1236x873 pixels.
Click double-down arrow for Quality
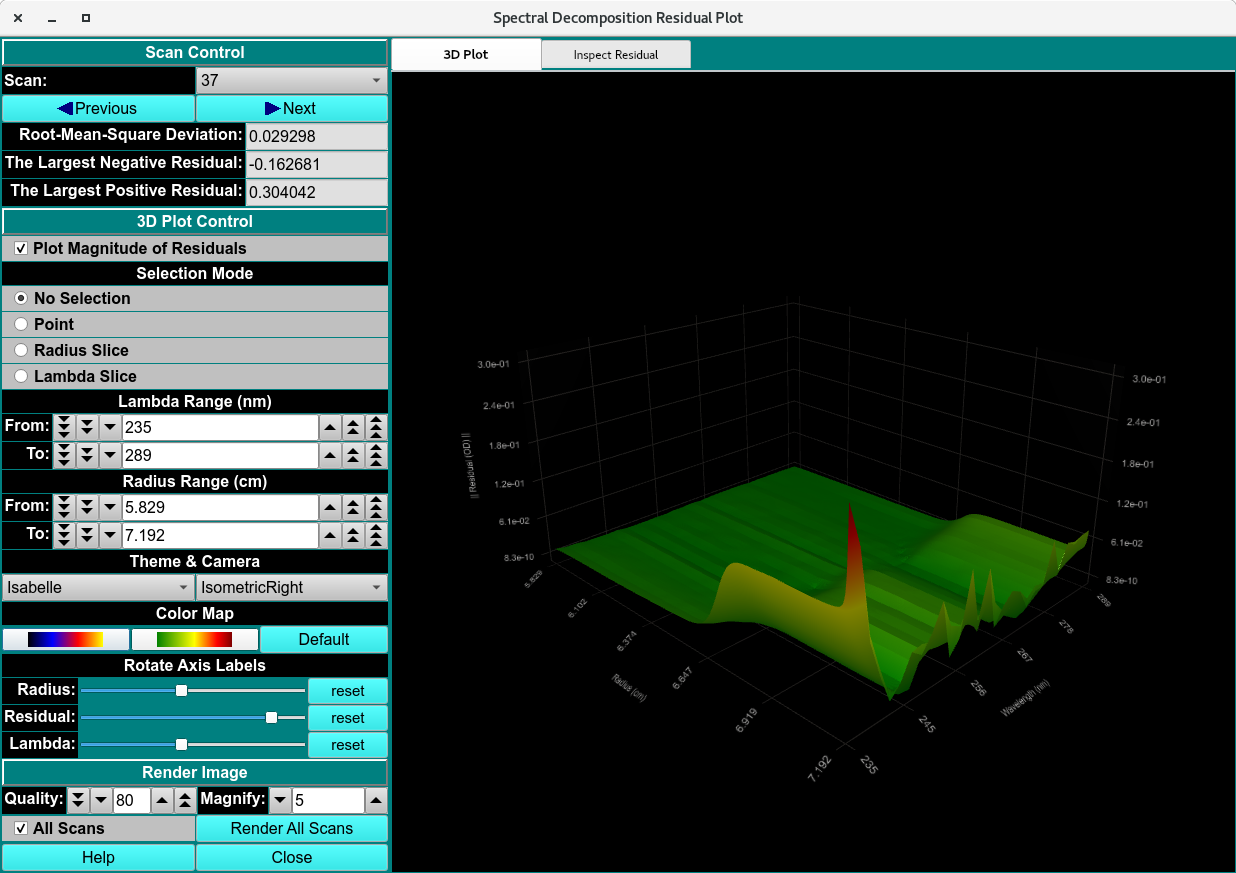[x=78, y=800]
